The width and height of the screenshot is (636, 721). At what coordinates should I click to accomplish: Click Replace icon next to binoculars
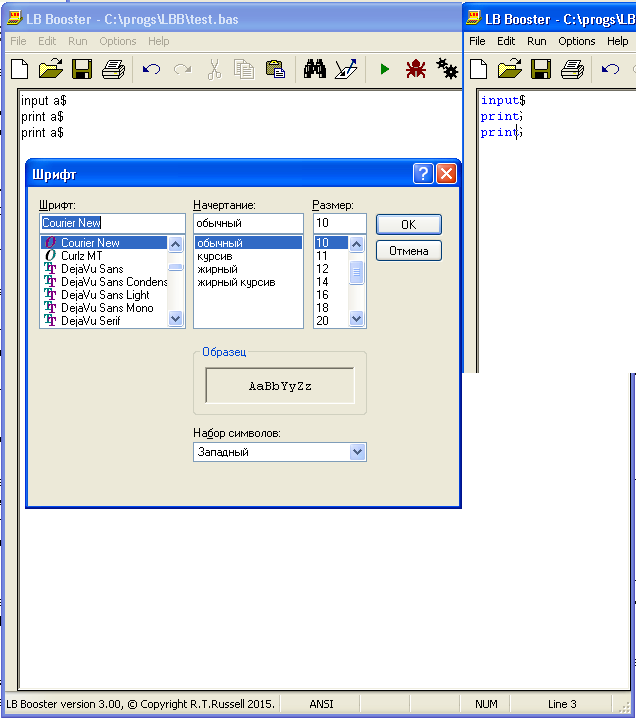[x=346, y=69]
